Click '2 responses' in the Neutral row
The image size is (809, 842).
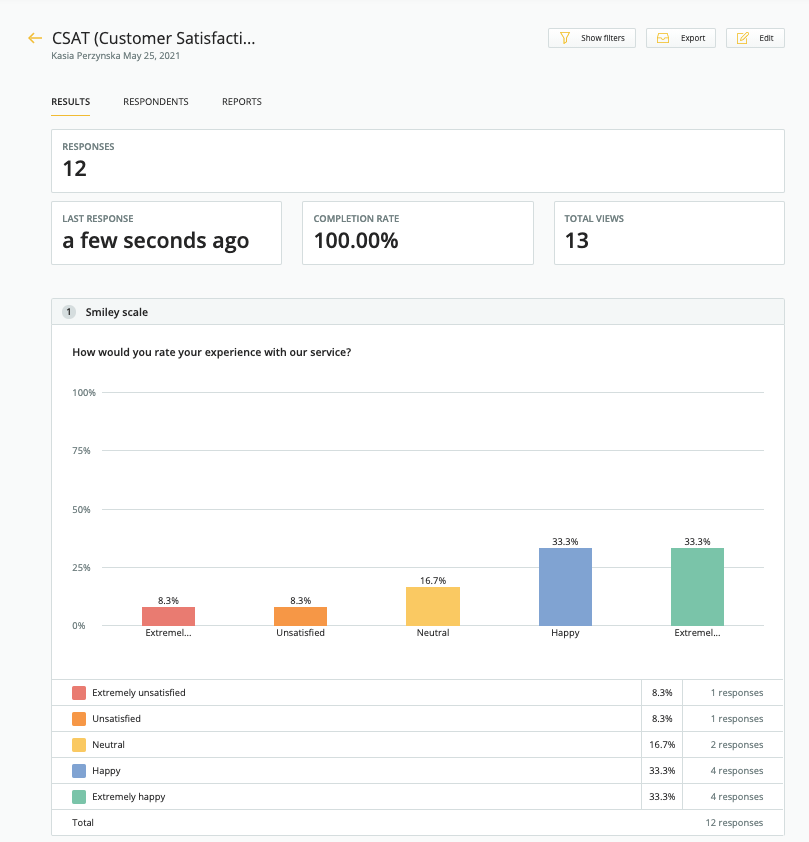point(737,745)
